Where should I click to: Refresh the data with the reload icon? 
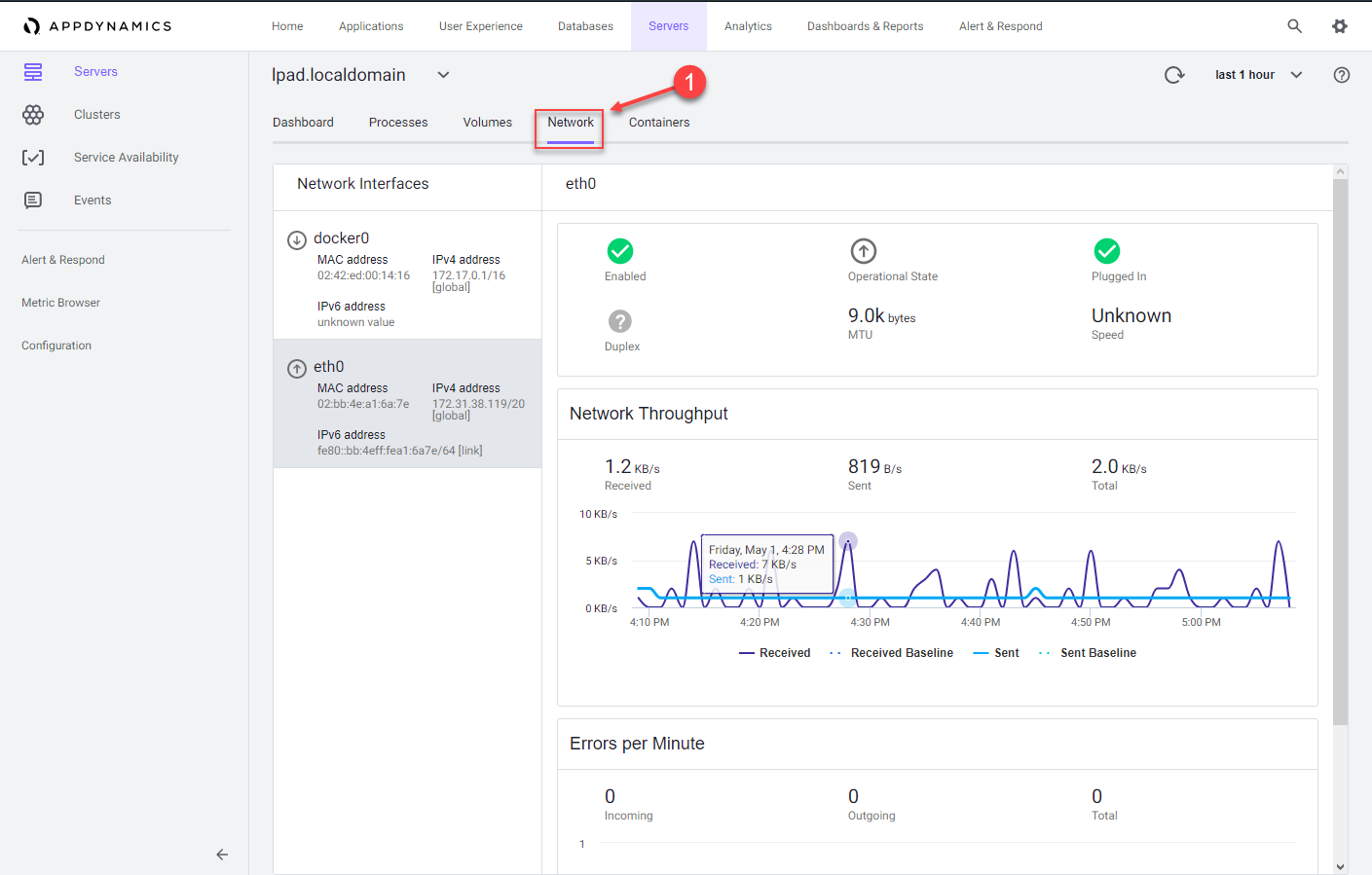coord(1174,75)
